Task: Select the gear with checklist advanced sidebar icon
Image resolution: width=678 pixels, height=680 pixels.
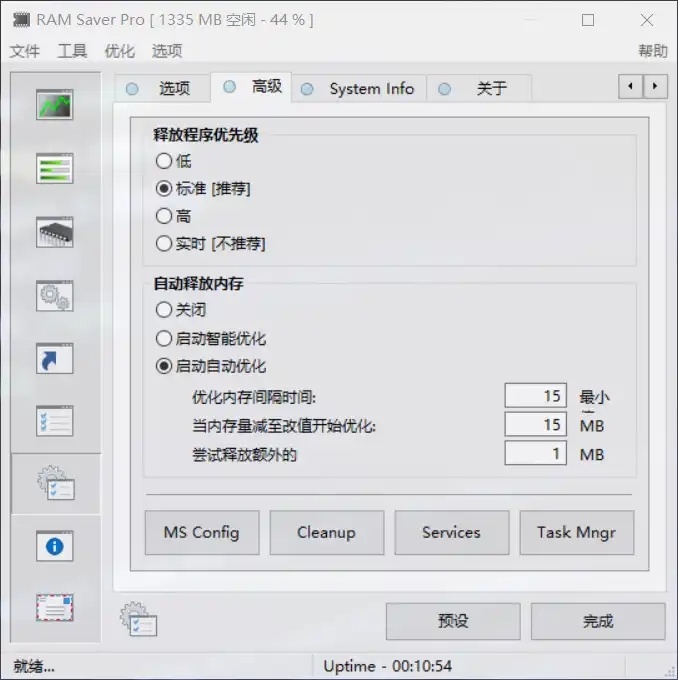Action: pyautogui.click(x=56, y=483)
